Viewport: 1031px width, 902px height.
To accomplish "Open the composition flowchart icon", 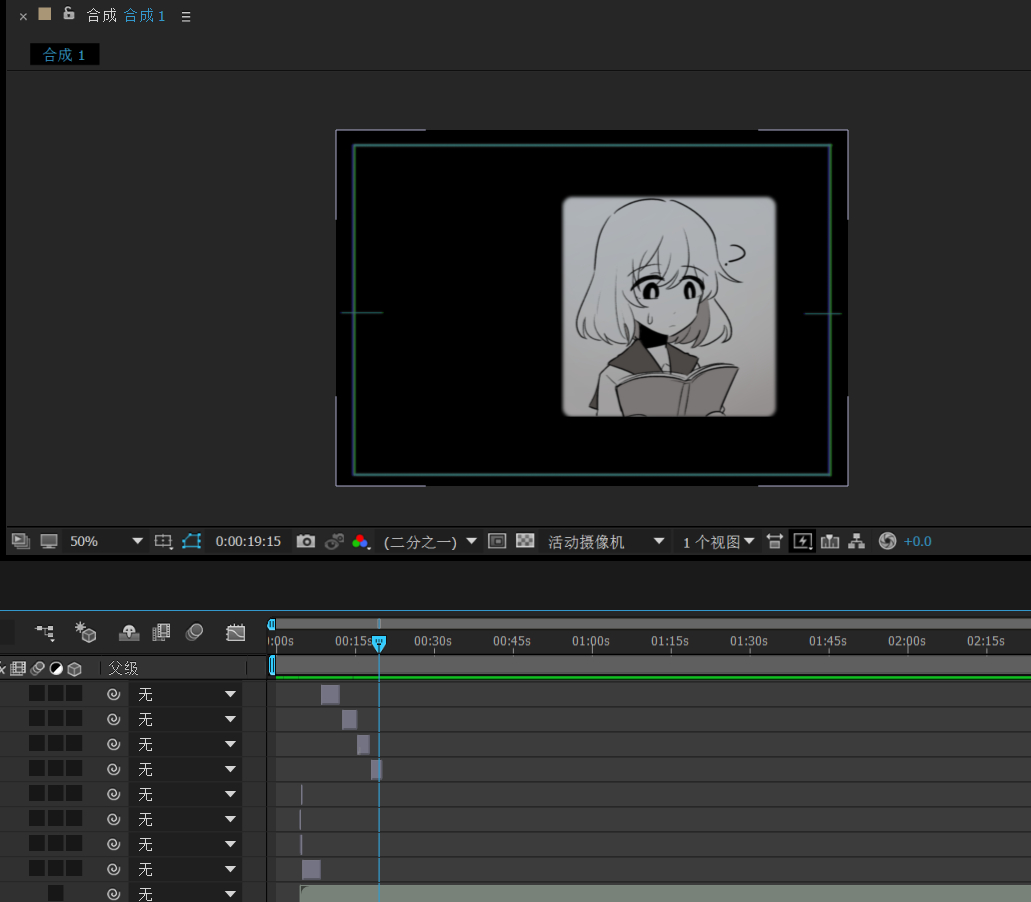I will pyautogui.click(x=856, y=541).
